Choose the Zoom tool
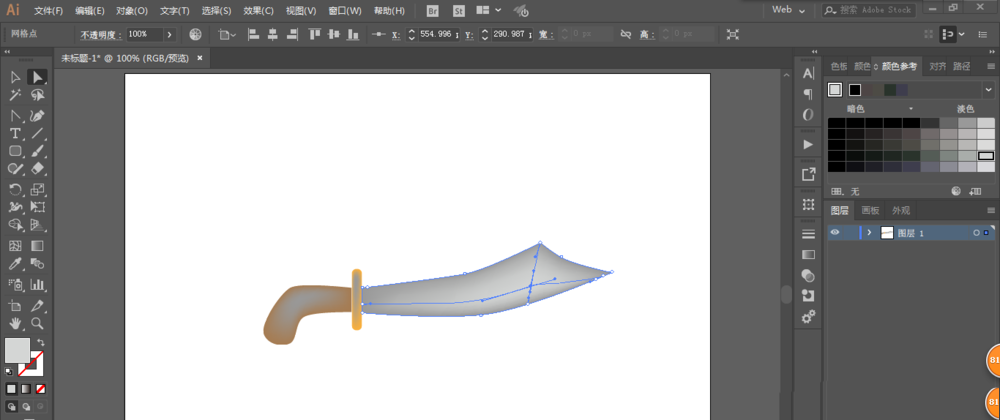Screen dimensions: 1000x420 (x=37, y=324)
